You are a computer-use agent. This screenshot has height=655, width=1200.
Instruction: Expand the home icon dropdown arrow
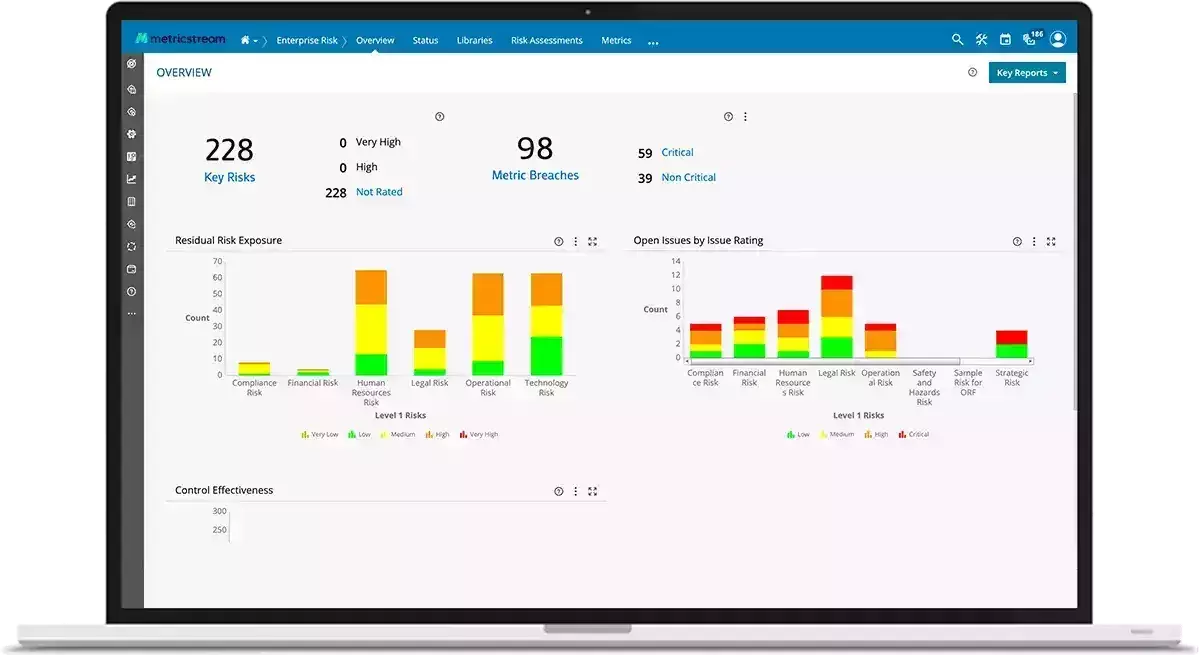click(x=255, y=41)
